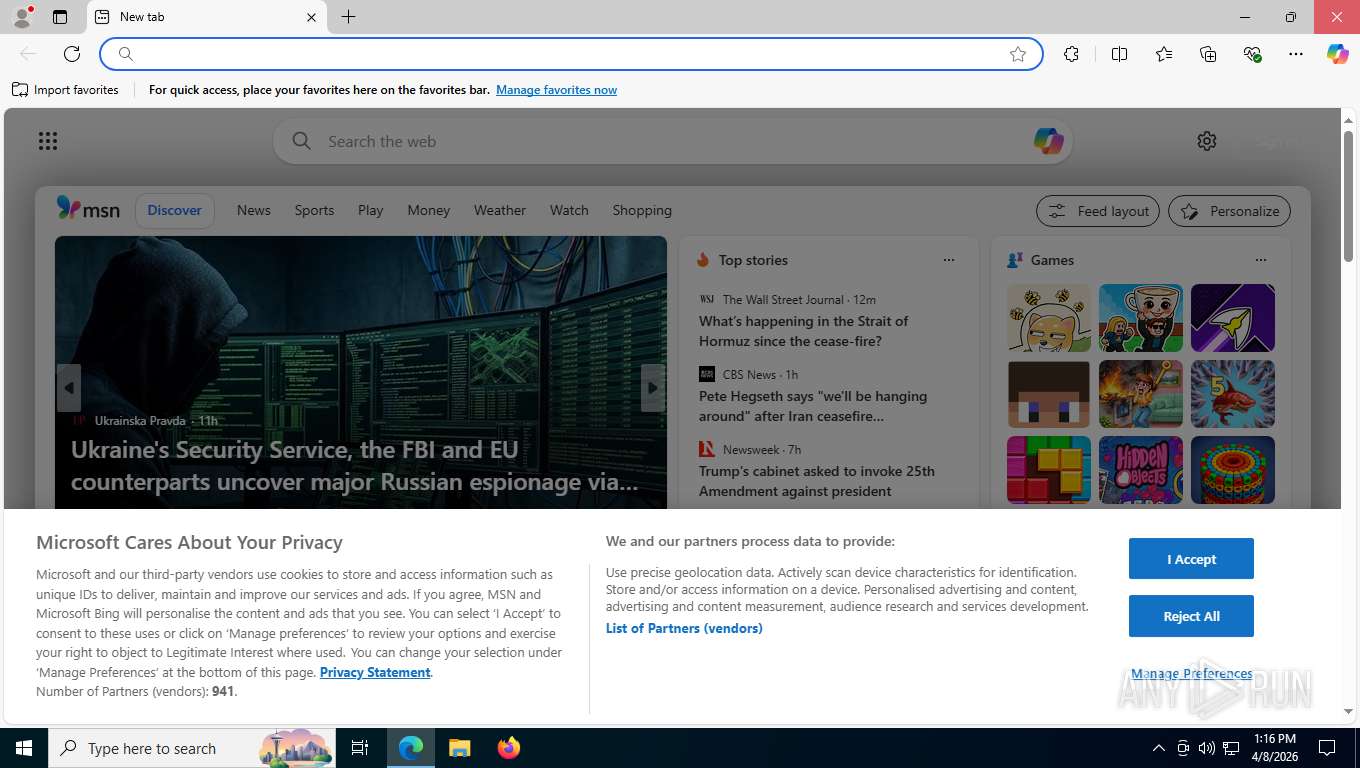Screen dimensions: 1360x768
Task: Open the volume icon in system tray
Action: coord(1207,748)
